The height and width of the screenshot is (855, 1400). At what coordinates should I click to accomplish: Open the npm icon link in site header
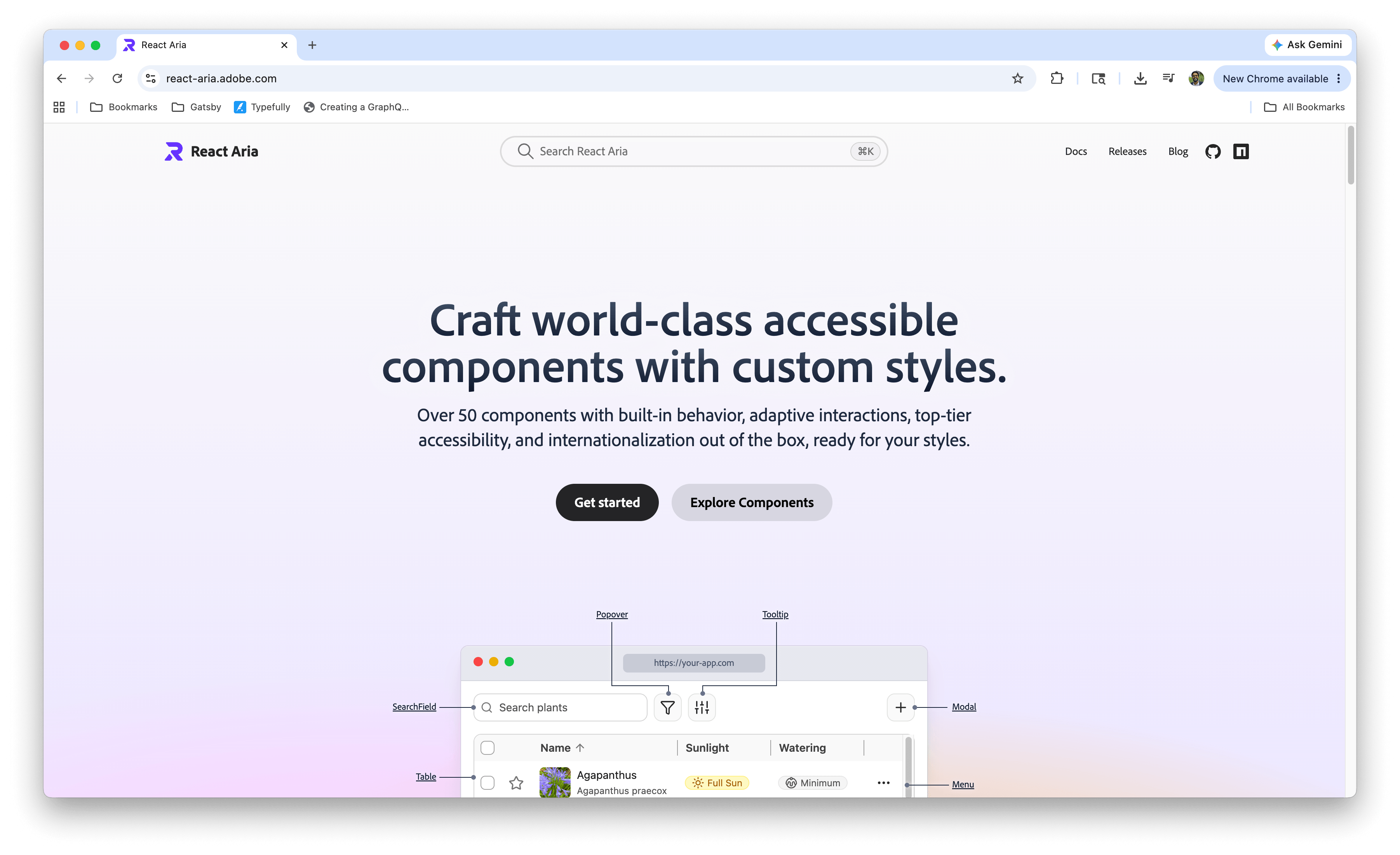point(1241,152)
